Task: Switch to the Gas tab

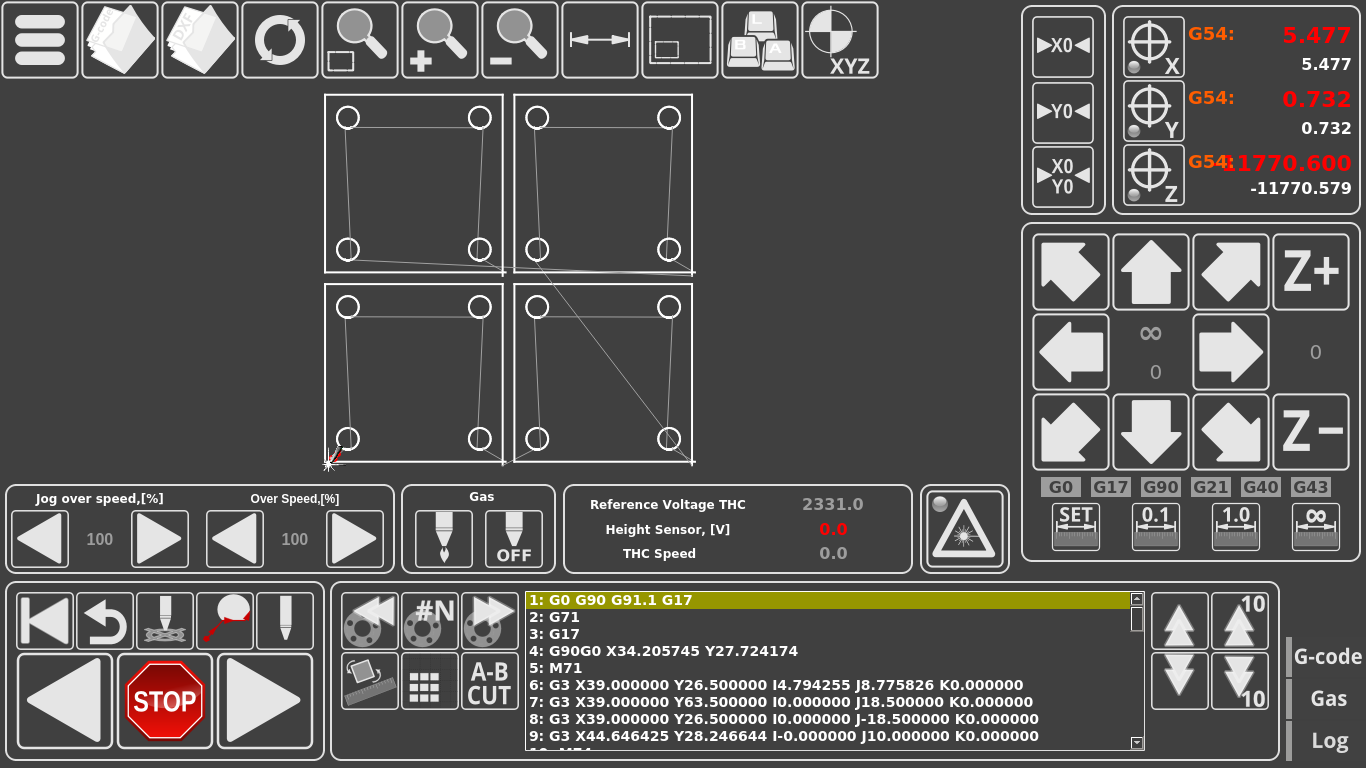Action: point(1327,698)
